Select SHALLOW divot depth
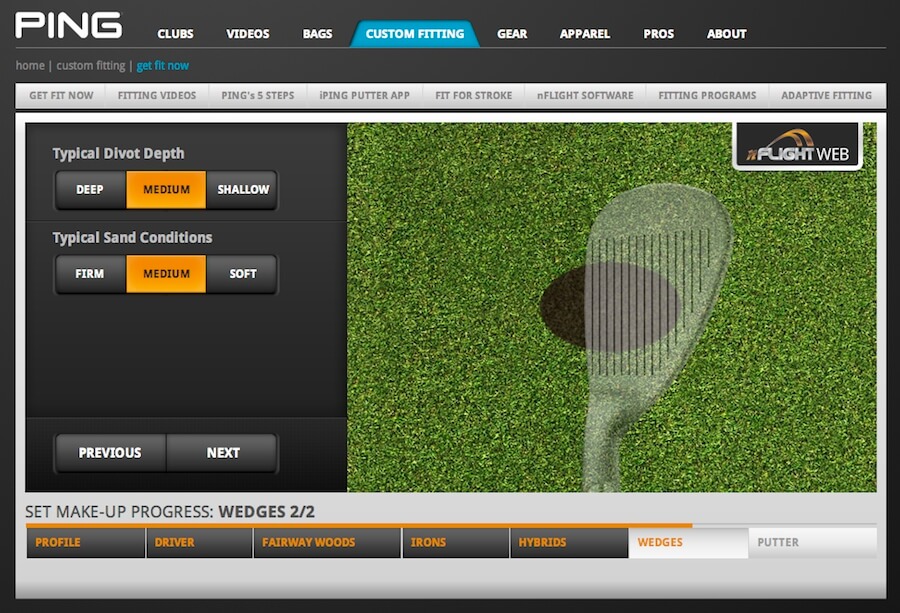The image size is (900, 613). pos(243,189)
